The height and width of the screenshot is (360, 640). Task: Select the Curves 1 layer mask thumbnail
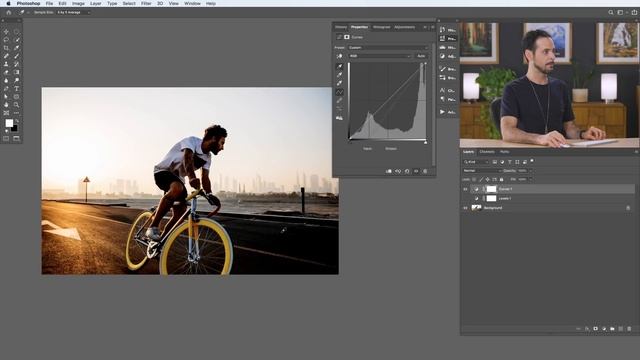491,189
